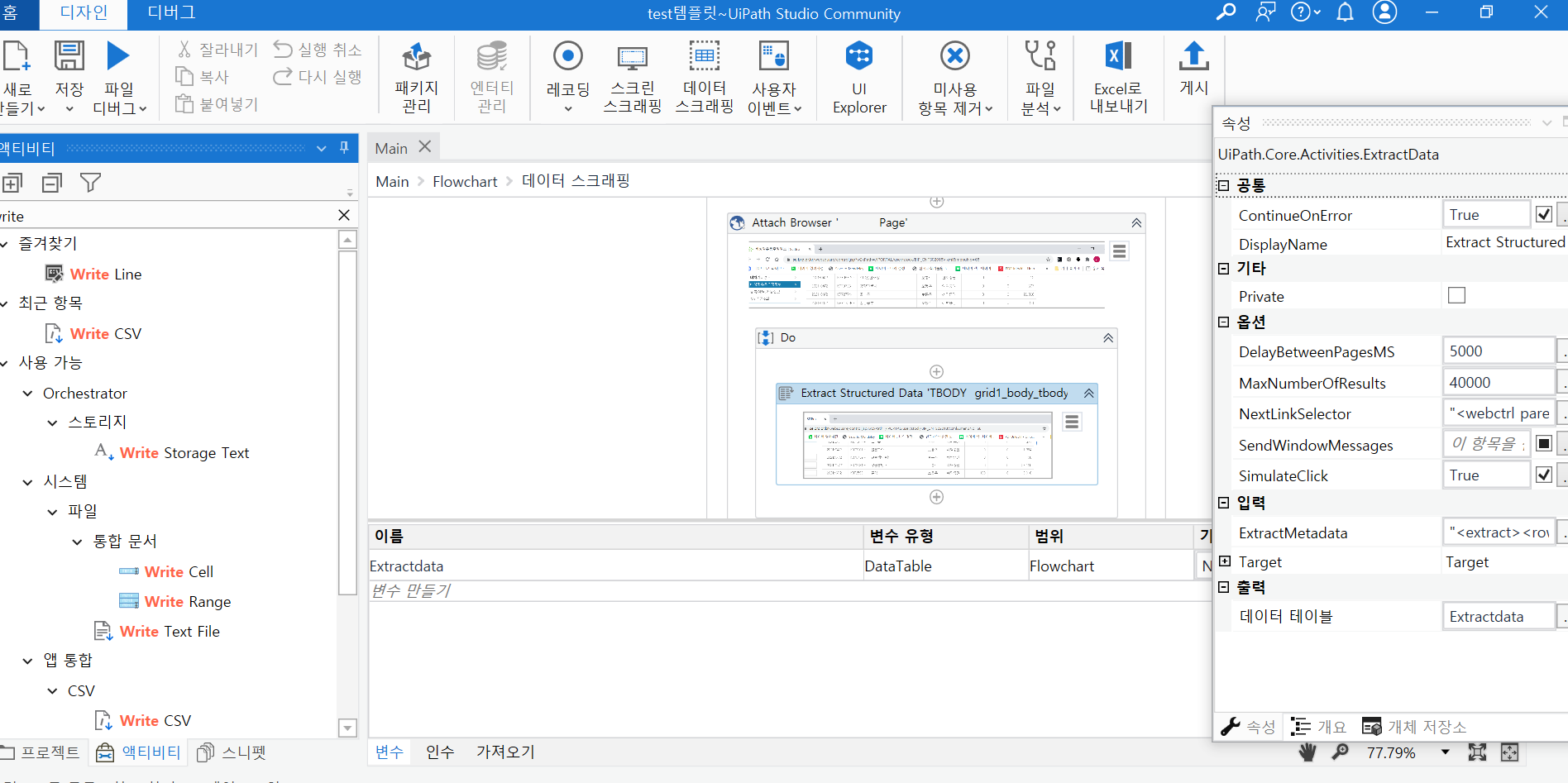Select the Write Text File activity
This screenshot has width=1568, height=783.
coord(157,631)
